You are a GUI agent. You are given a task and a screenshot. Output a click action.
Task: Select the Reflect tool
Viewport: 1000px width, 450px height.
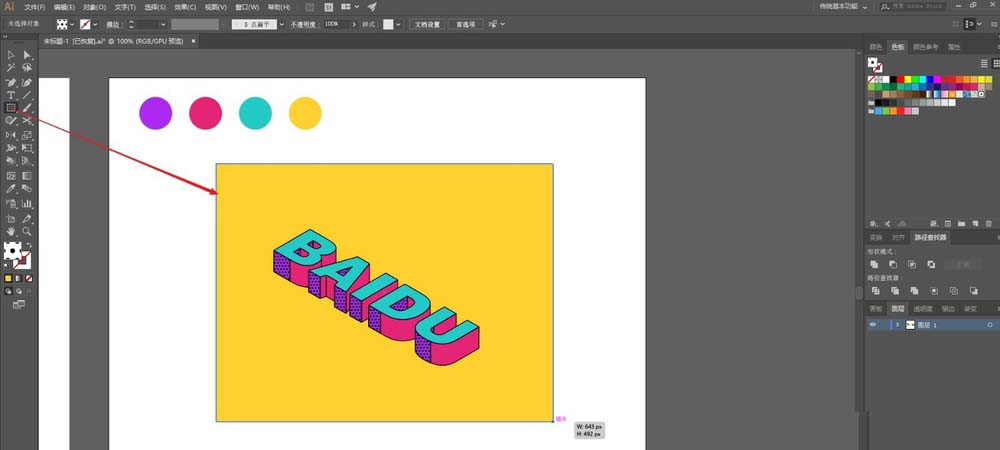point(11,135)
